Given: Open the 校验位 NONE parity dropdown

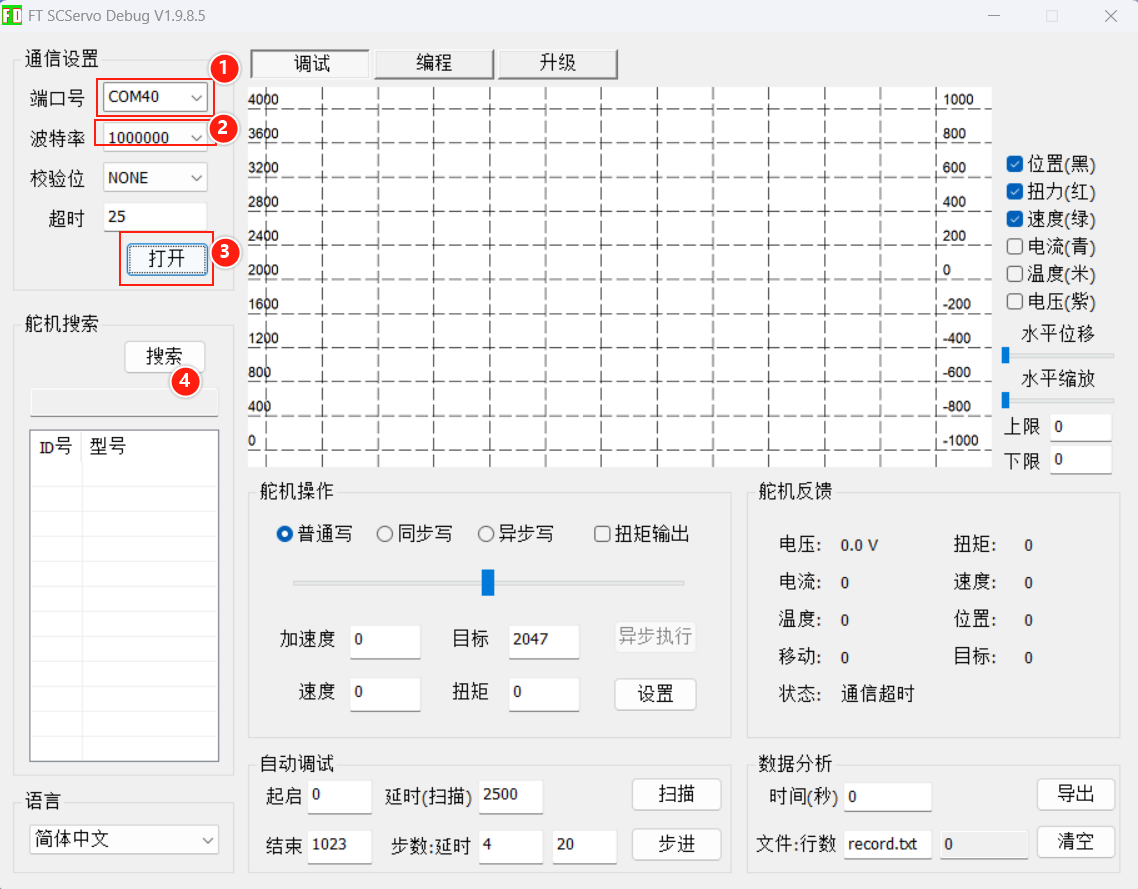Looking at the screenshot, I should point(155,178).
